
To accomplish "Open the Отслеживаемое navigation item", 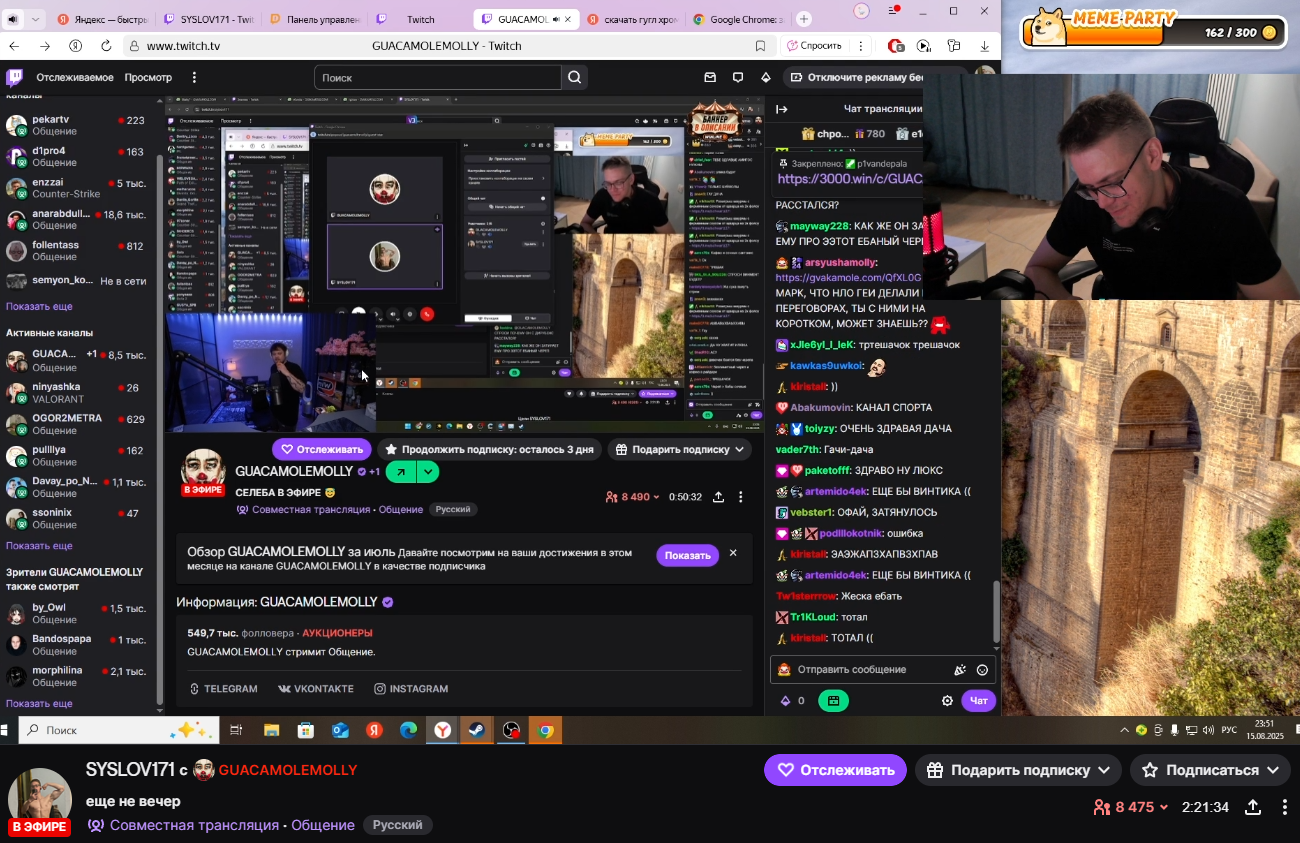I will pyautogui.click(x=75, y=77).
